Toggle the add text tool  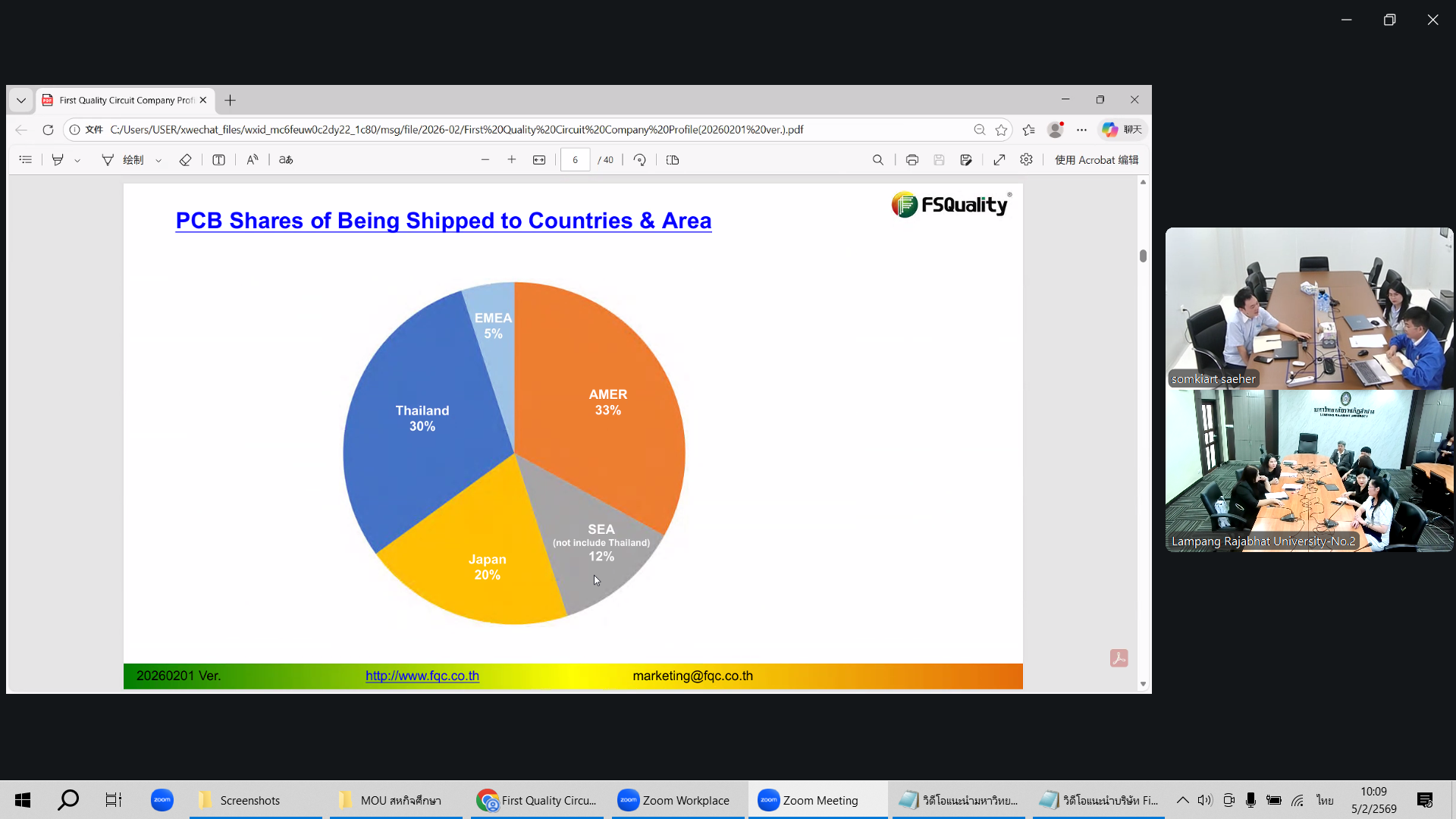coord(218,160)
